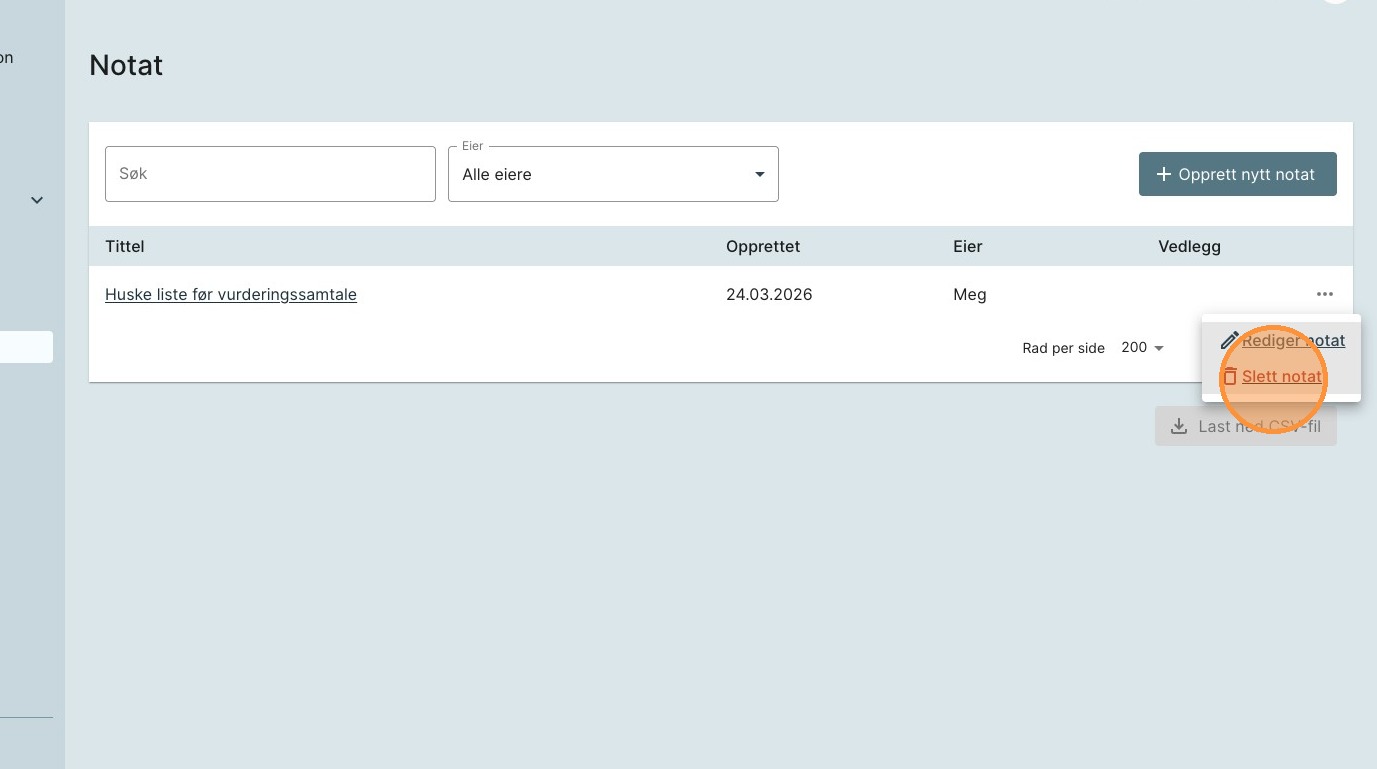Click the Last ned CSV-fil button
This screenshot has width=1377, height=769.
tap(1245, 426)
